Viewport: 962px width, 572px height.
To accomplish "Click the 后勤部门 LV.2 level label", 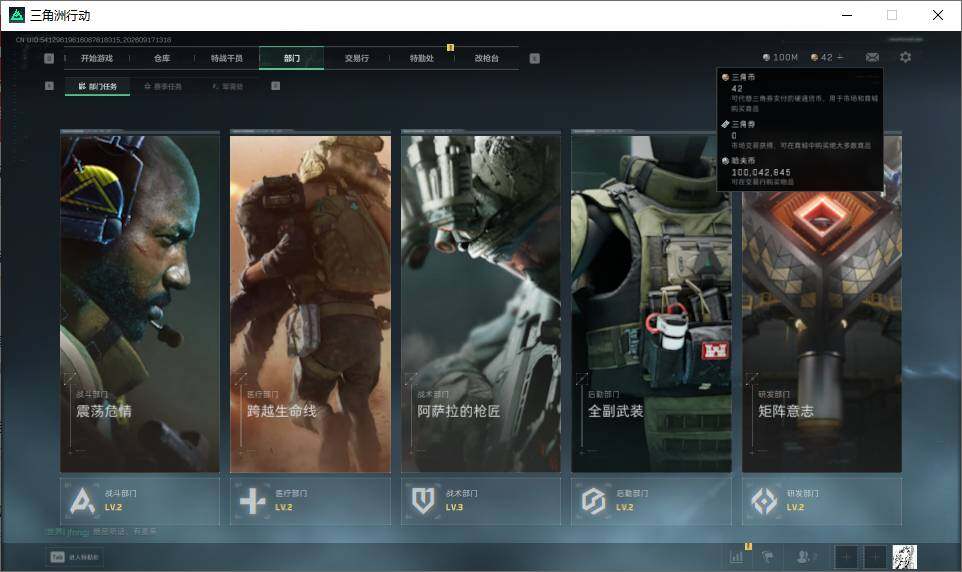I will point(625,508).
